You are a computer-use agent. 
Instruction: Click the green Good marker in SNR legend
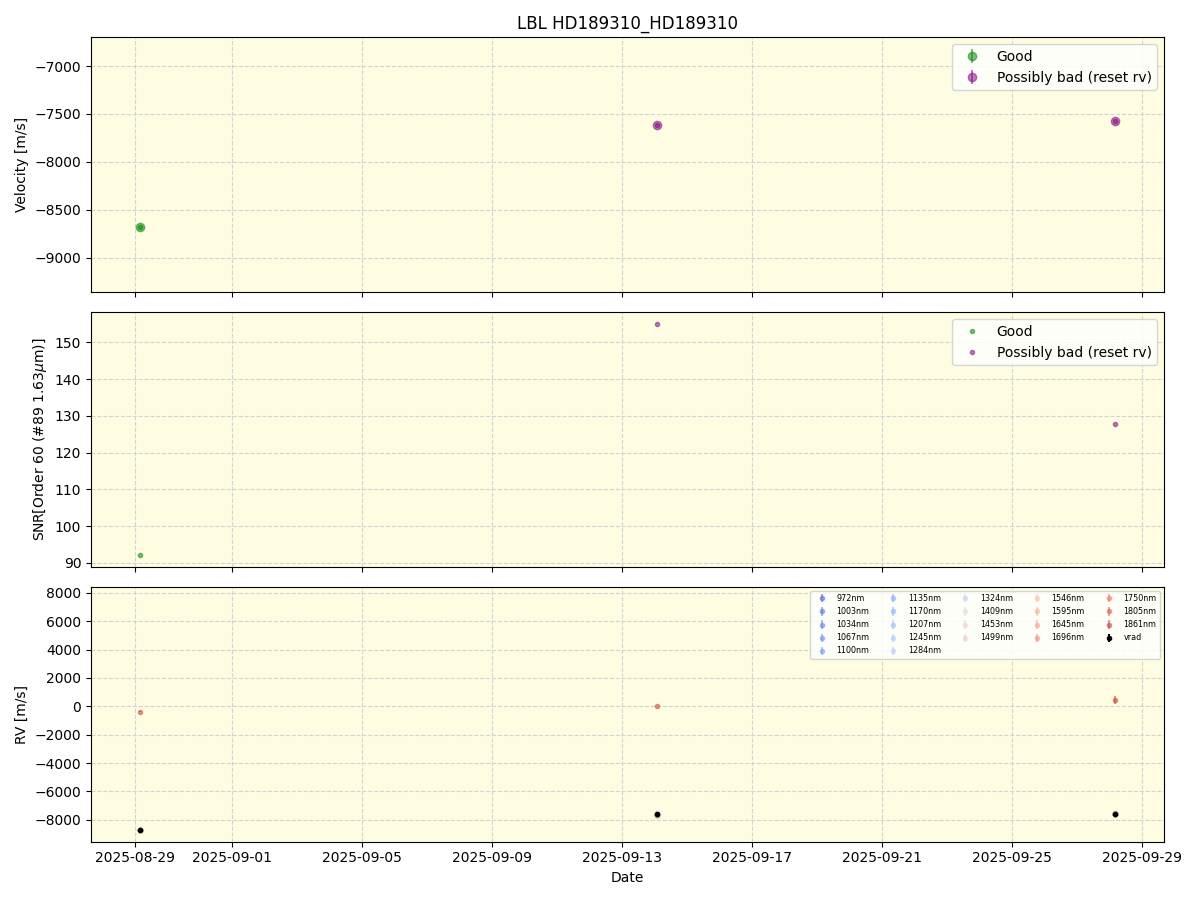972,332
